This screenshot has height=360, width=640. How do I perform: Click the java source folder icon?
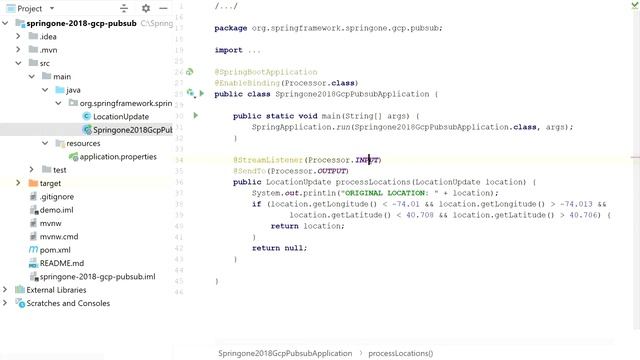[x=60, y=90]
